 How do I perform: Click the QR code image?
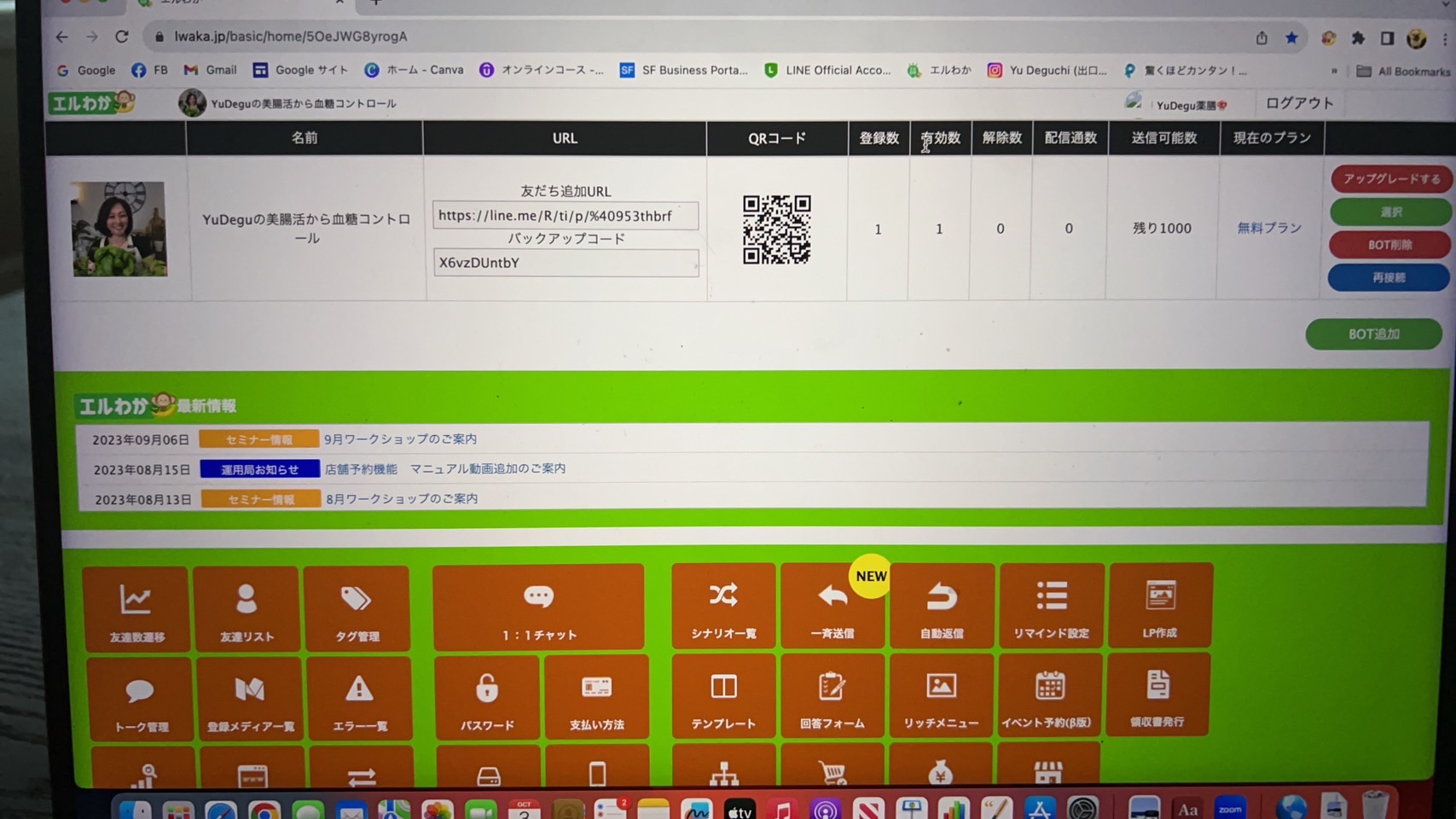pyautogui.click(x=776, y=229)
